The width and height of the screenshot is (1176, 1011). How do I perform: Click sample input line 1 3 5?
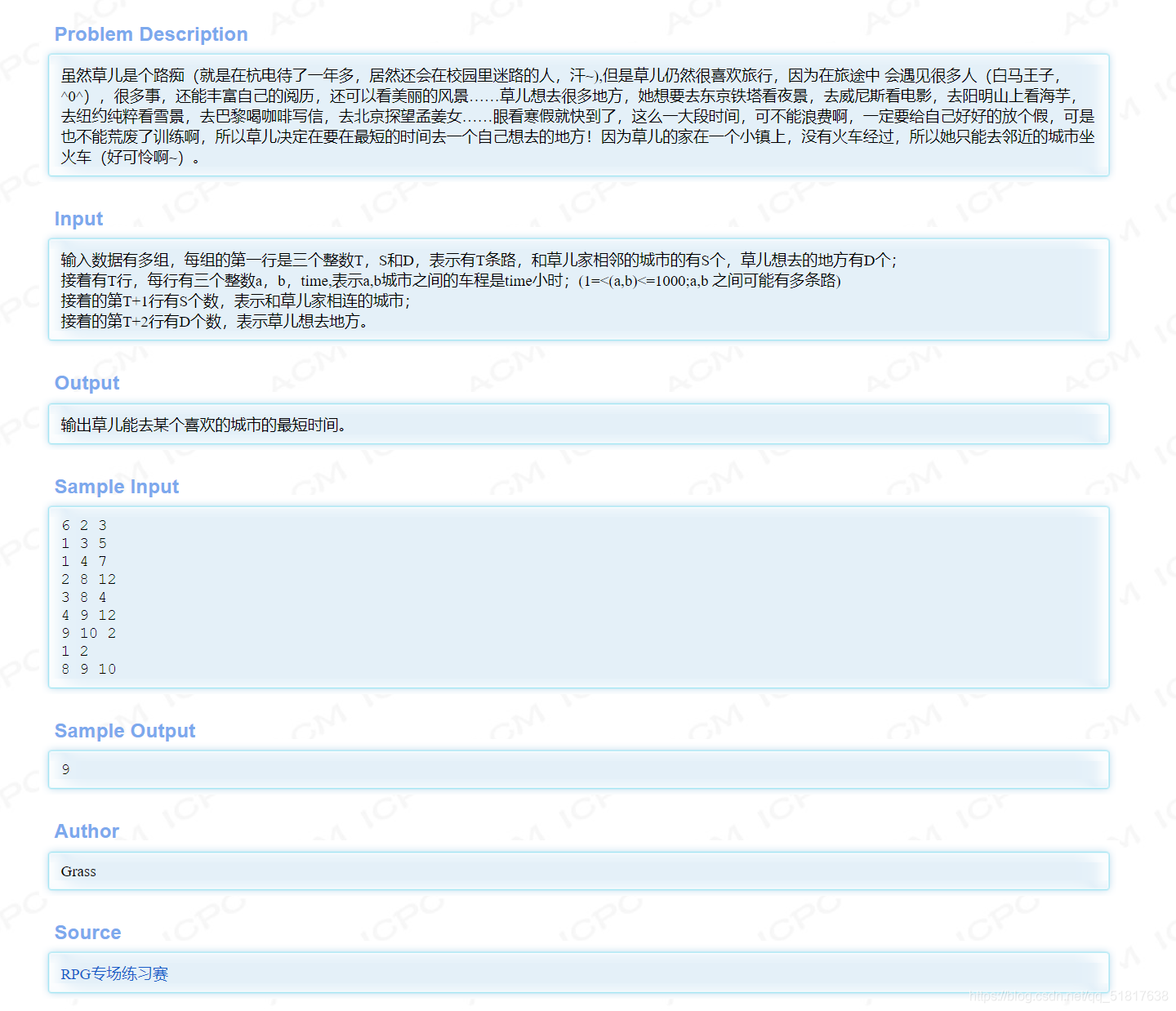(x=84, y=543)
